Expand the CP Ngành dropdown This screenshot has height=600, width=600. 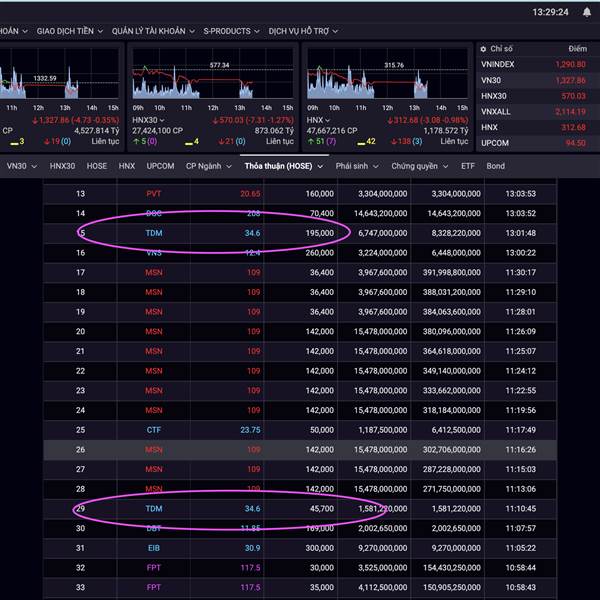click(209, 166)
